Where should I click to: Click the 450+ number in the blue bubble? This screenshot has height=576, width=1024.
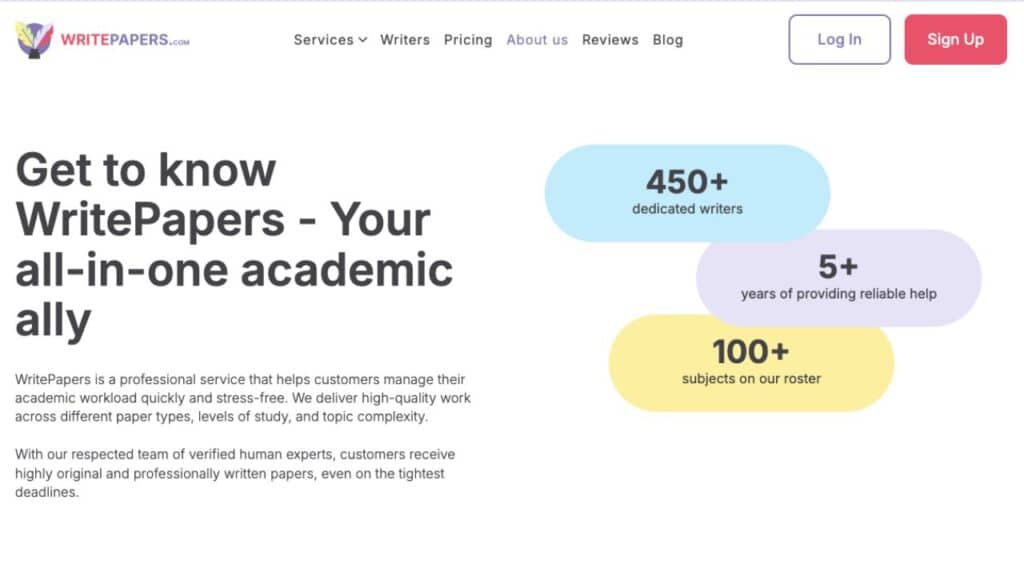687,182
